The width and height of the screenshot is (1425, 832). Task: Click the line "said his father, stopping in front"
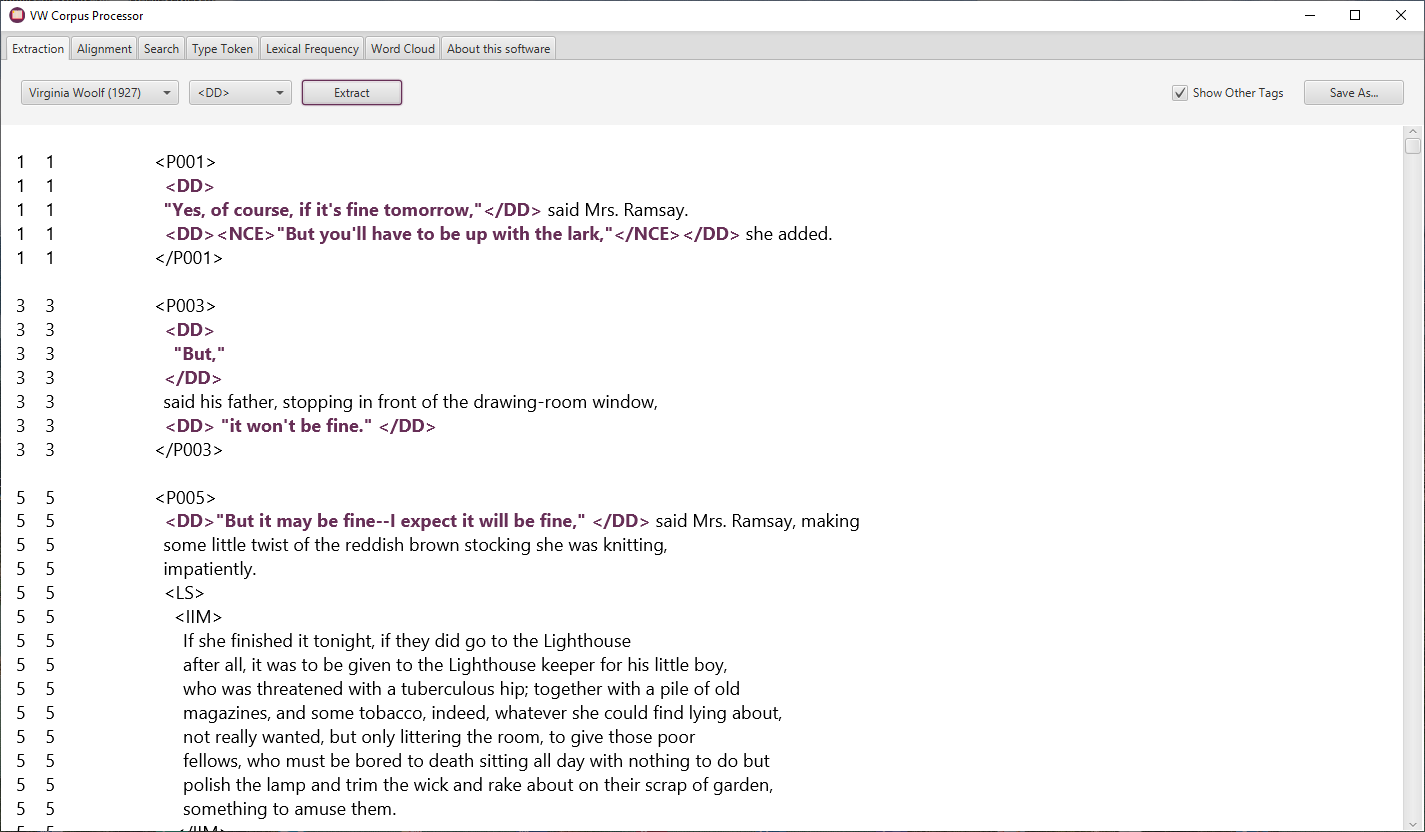click(x=410, y=402)
